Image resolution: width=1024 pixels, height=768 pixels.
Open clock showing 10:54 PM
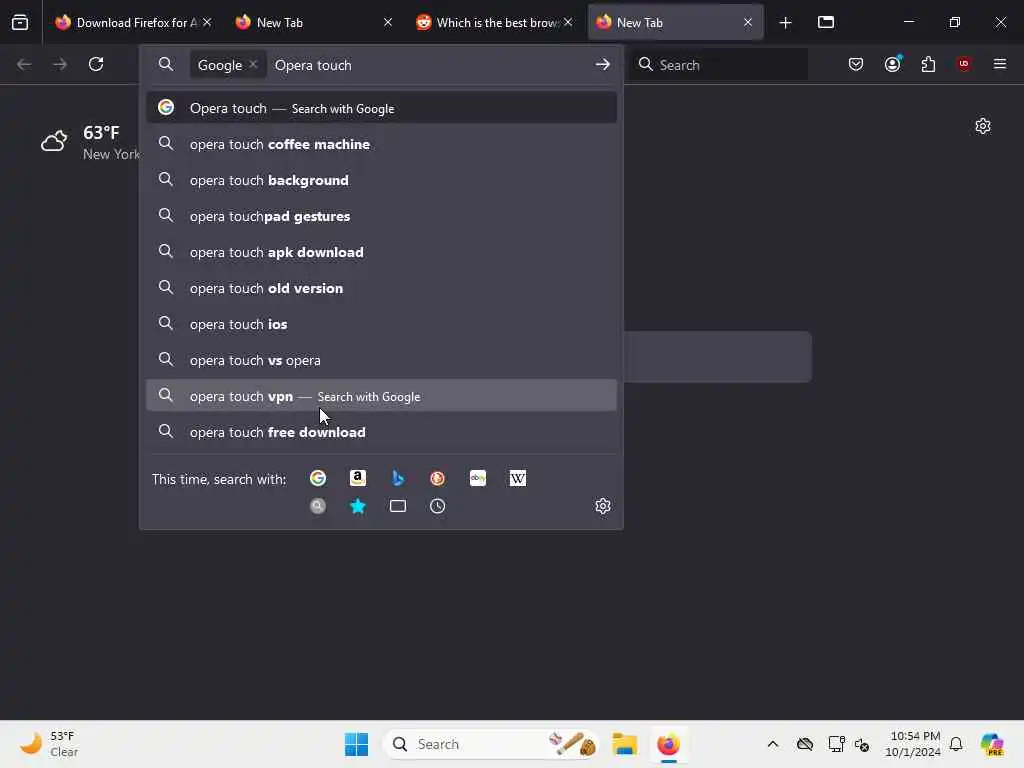(912, 744)
